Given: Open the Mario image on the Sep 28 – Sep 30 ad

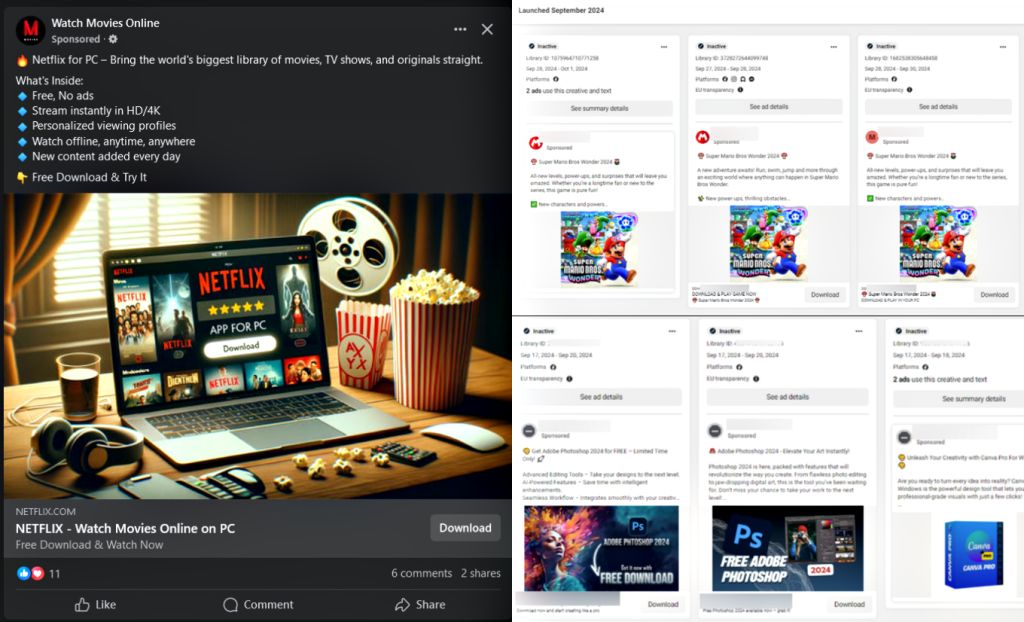Looking at the screenshot, I should pyautogui.click(x=938, y=243).
